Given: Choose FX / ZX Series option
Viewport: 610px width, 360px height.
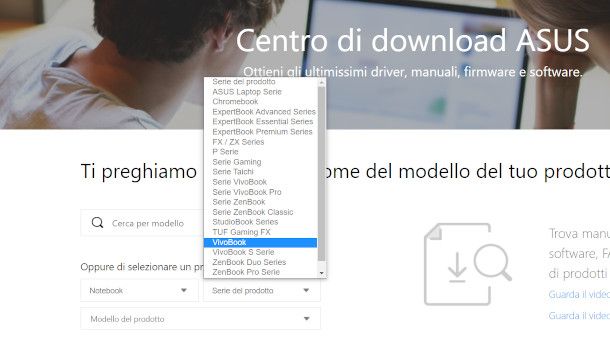Looking at the screenshot, I should tap(260, 142).
